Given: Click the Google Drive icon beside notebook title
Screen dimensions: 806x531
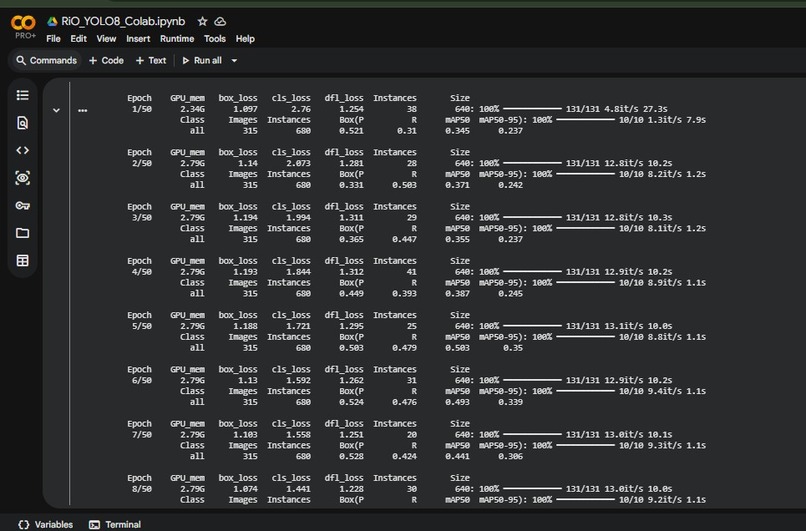Looking at the screenshot, I should click(52, 22).
